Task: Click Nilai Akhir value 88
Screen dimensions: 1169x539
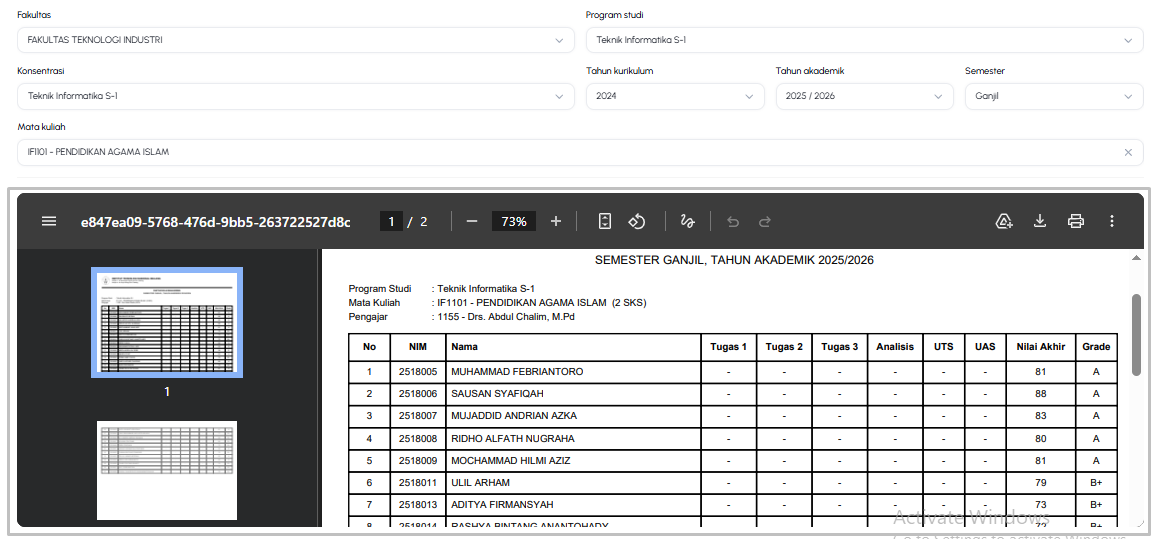Action: pos(1041,394)
